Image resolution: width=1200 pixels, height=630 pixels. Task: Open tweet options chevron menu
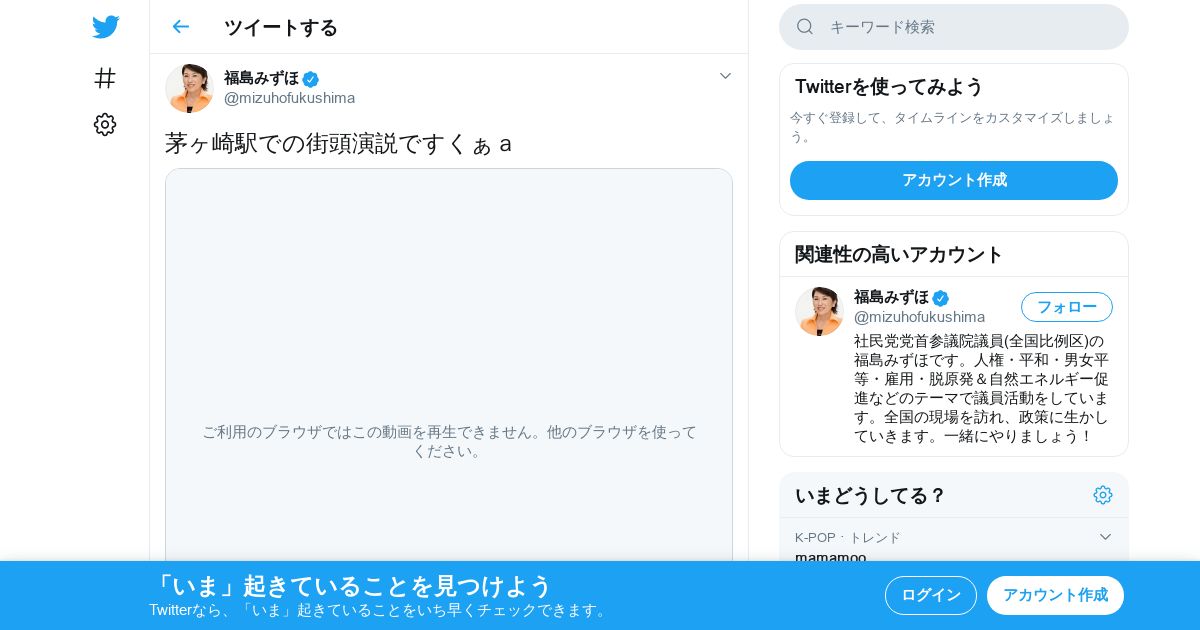click(x=726, y=76)
